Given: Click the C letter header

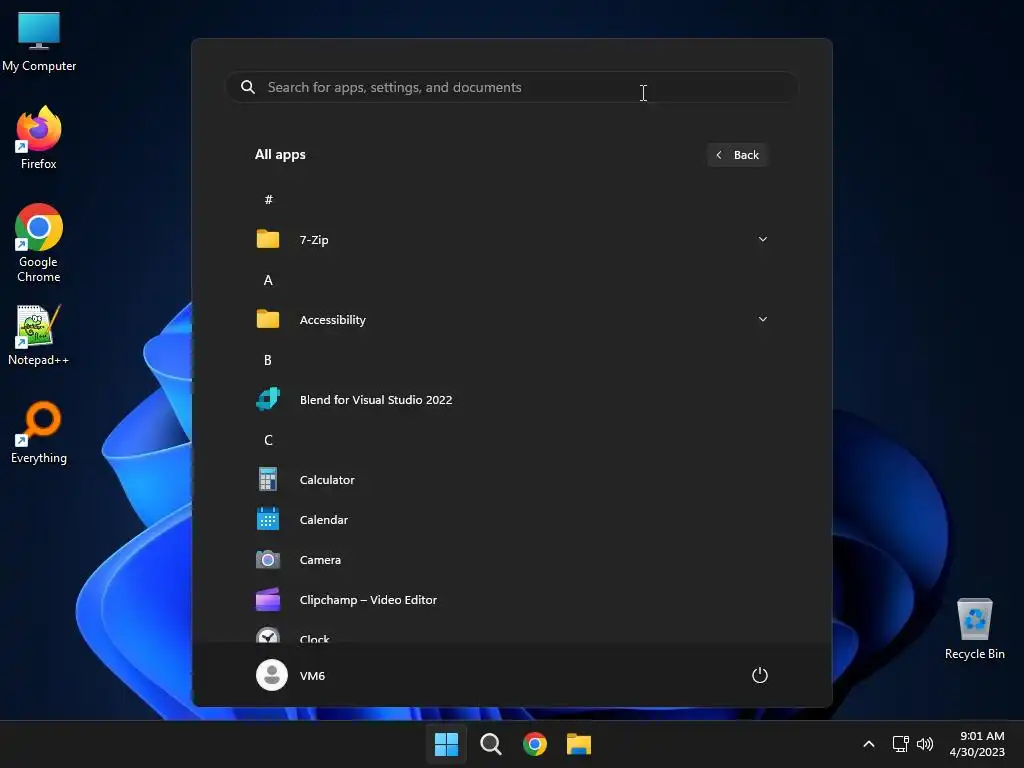Looking at the screenshot, I should click(x=268, y=440).
